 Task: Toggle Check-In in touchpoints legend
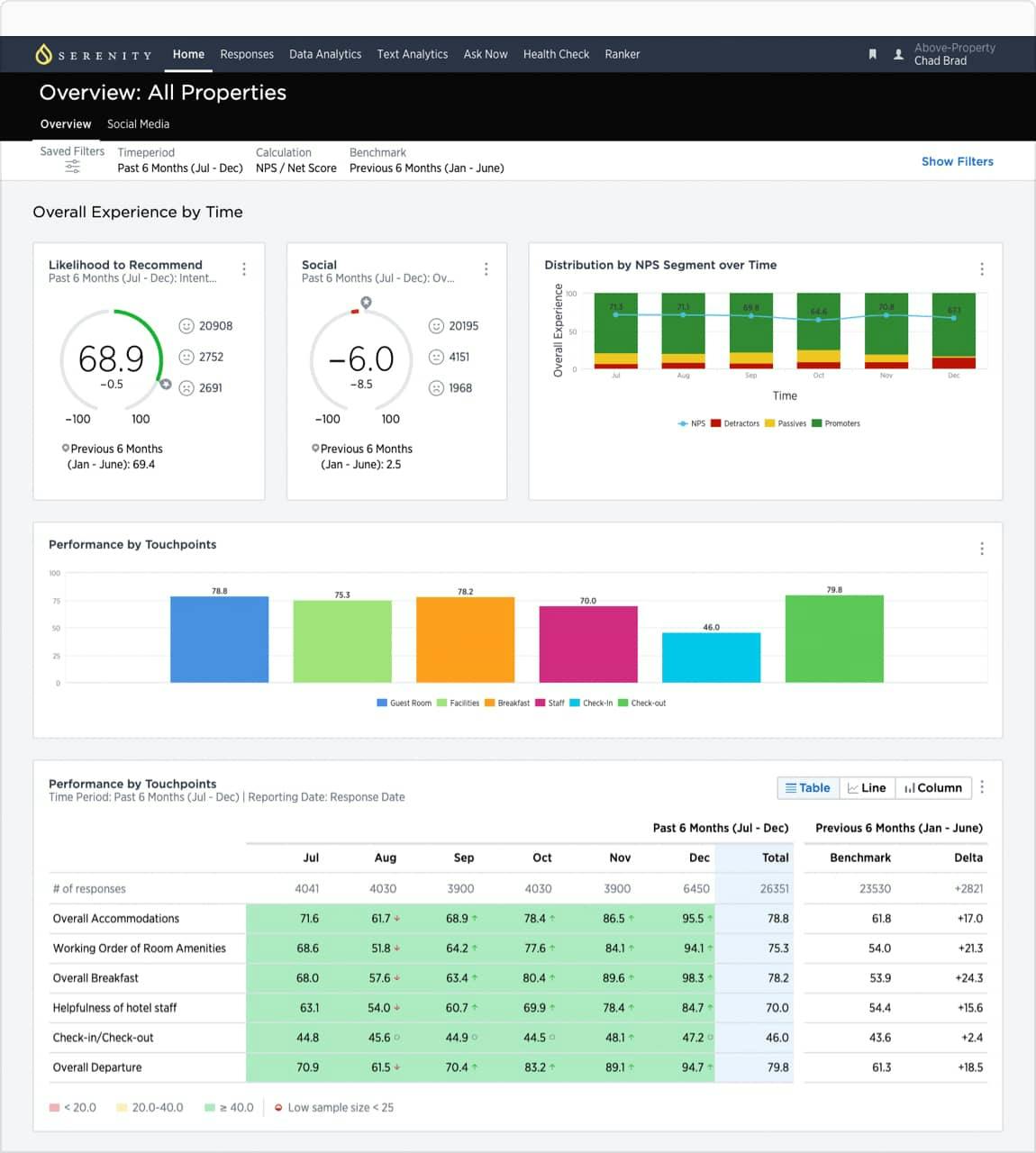point(591,704)
